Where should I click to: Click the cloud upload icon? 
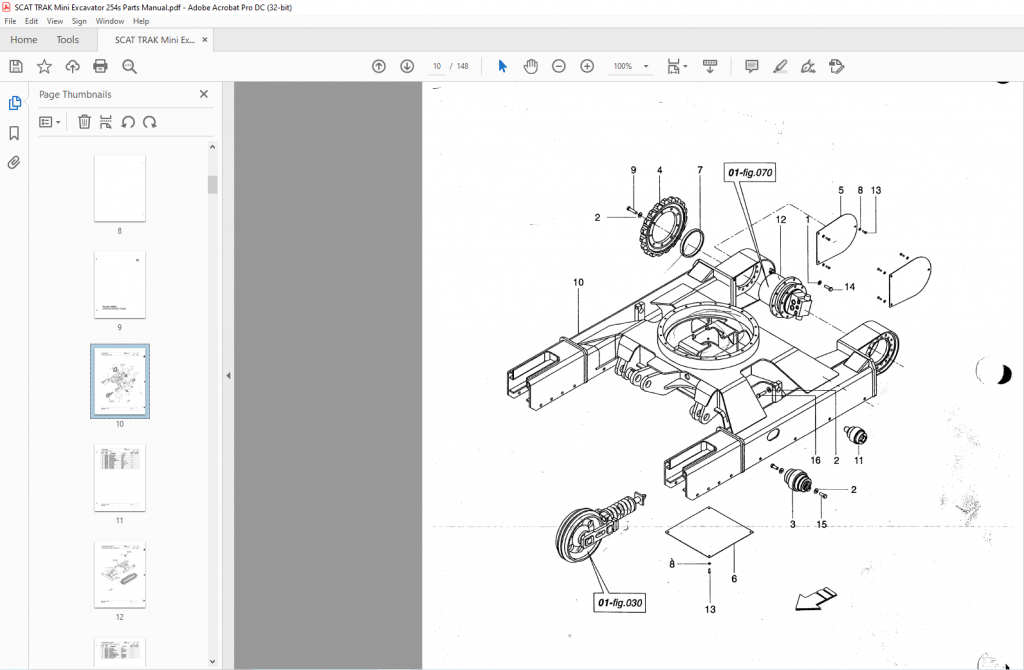tap(72, 66)
